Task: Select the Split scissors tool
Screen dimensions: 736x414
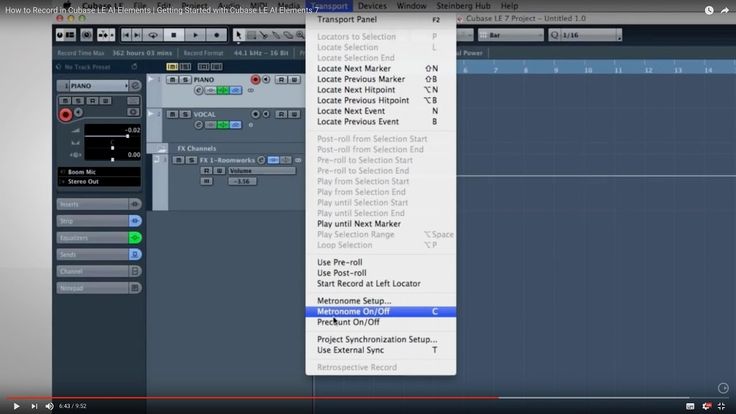Action: point(264,35)
